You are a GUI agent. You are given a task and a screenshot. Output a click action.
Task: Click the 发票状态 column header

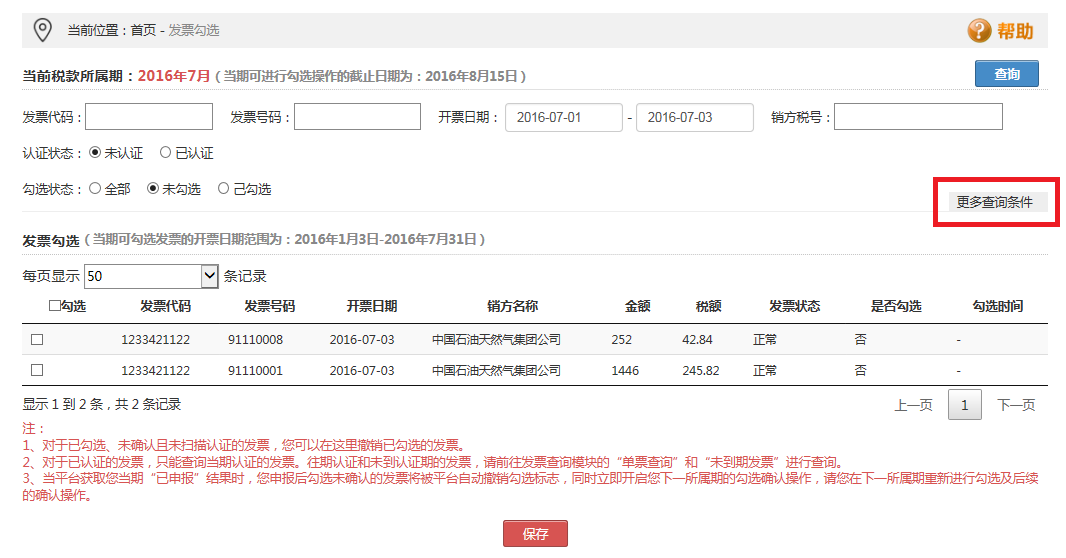coord(795,307)
